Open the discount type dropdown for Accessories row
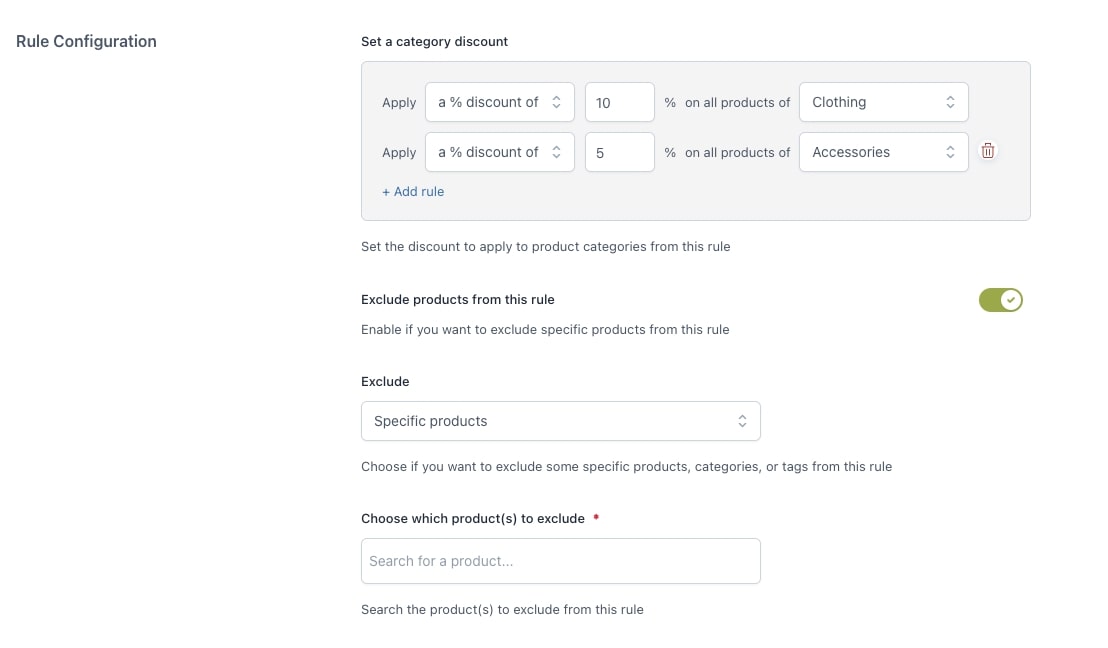This screenshot has height=648, width=1108. (500, 152)
